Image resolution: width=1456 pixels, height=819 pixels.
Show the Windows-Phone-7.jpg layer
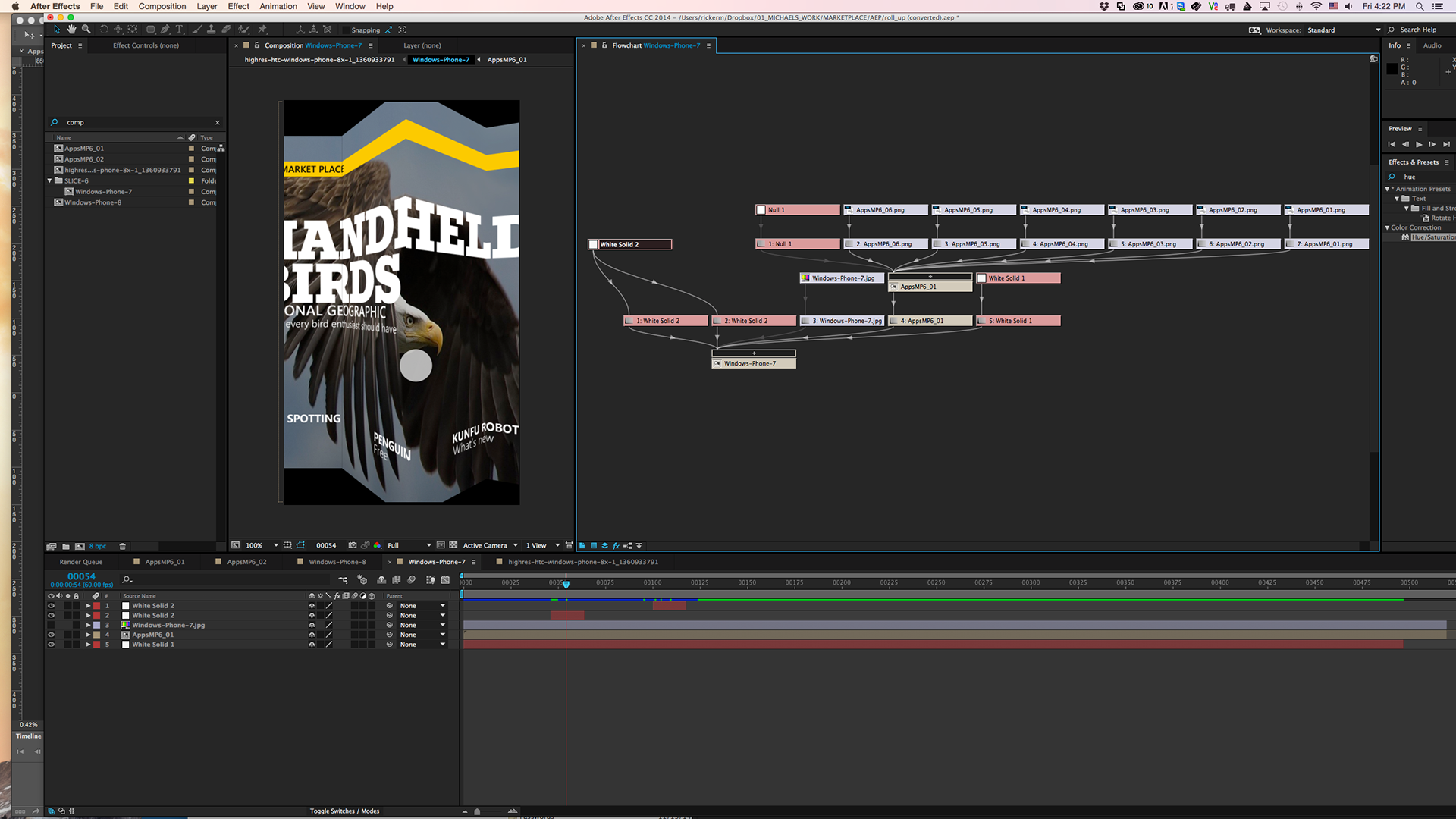tap(51, 626)
